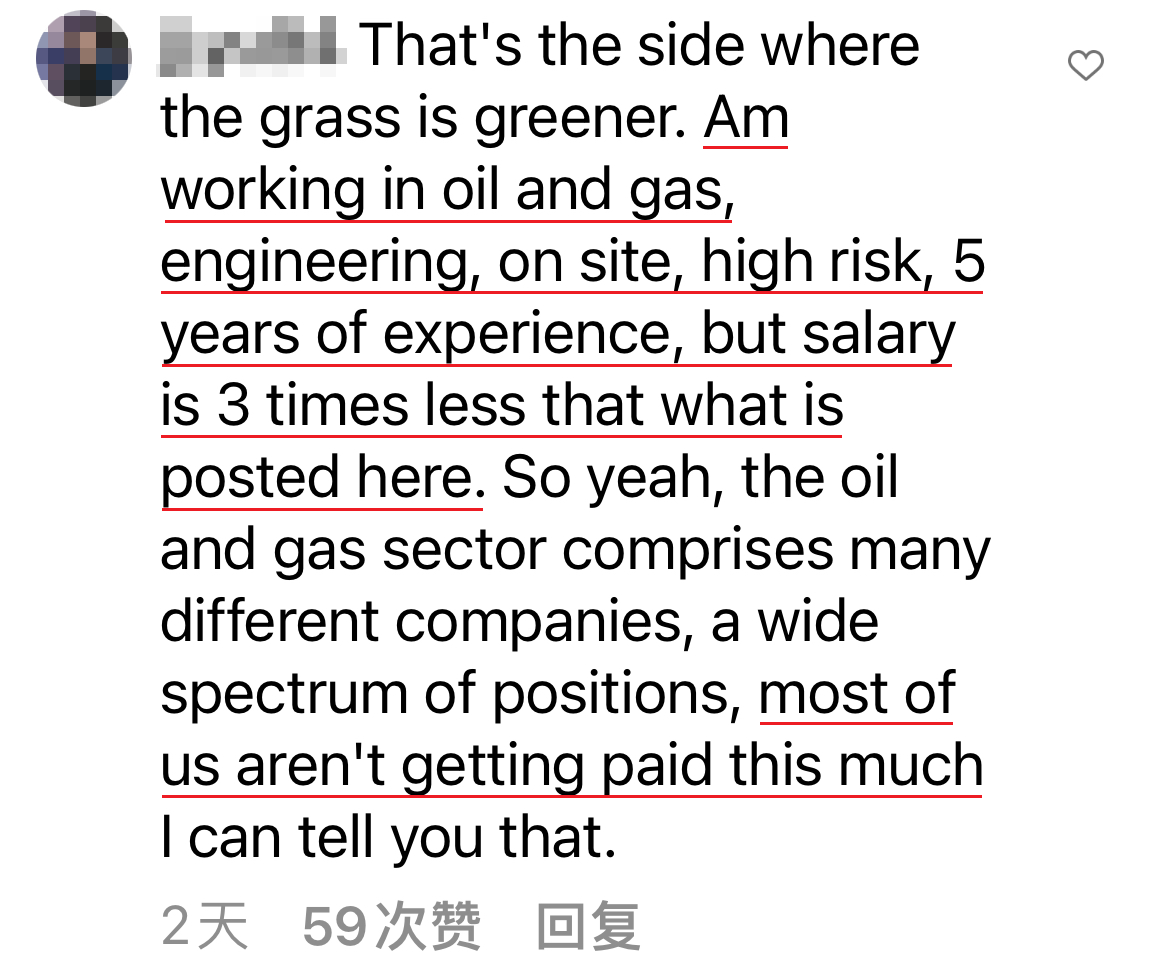Click the phrase "spectrum of positions"
The height and width of the screenshot is (964, 1170).
coord(446,694)
